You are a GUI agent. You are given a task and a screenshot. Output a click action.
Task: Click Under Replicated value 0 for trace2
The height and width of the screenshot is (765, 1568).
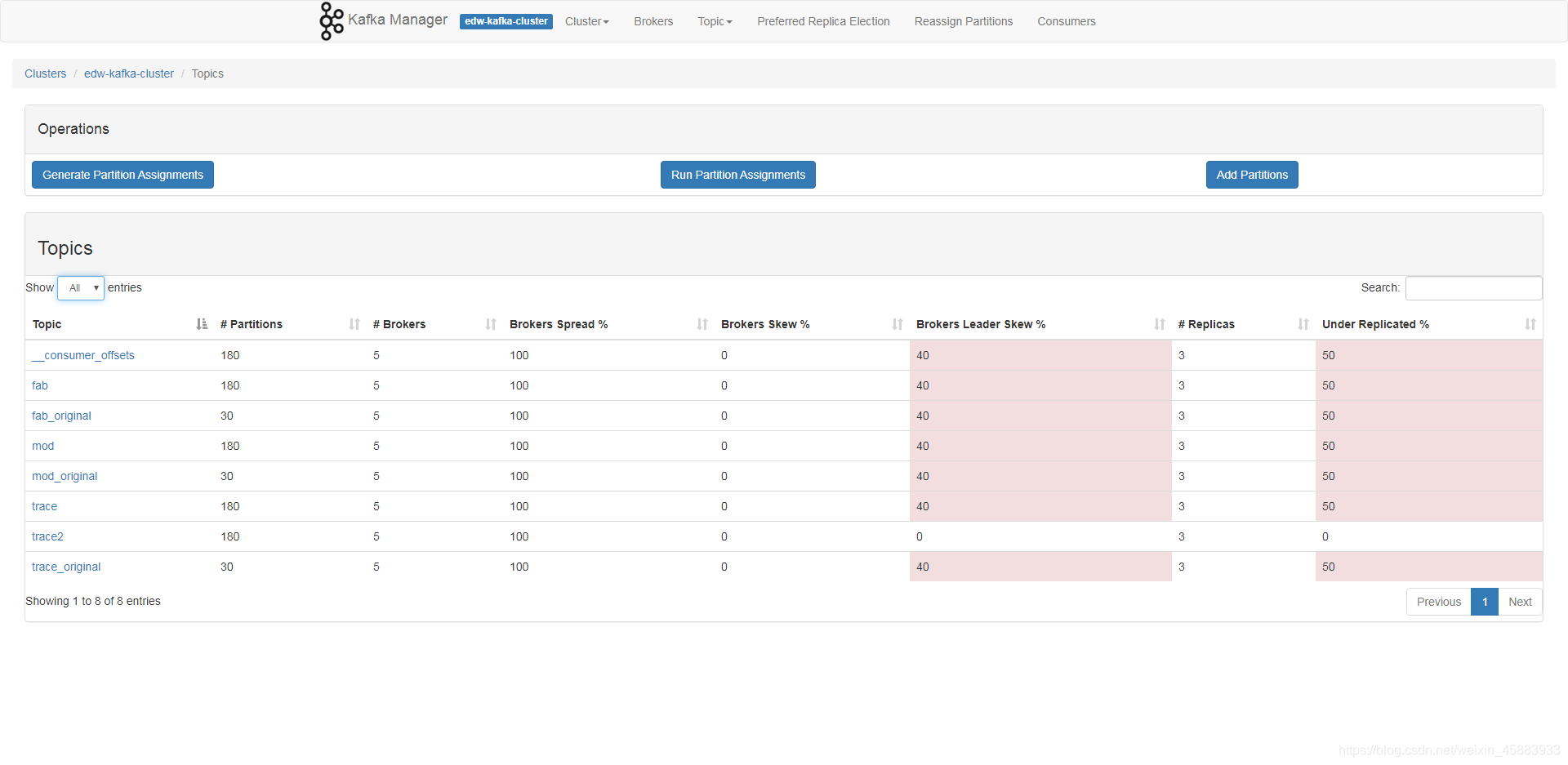click(1325, 536)
